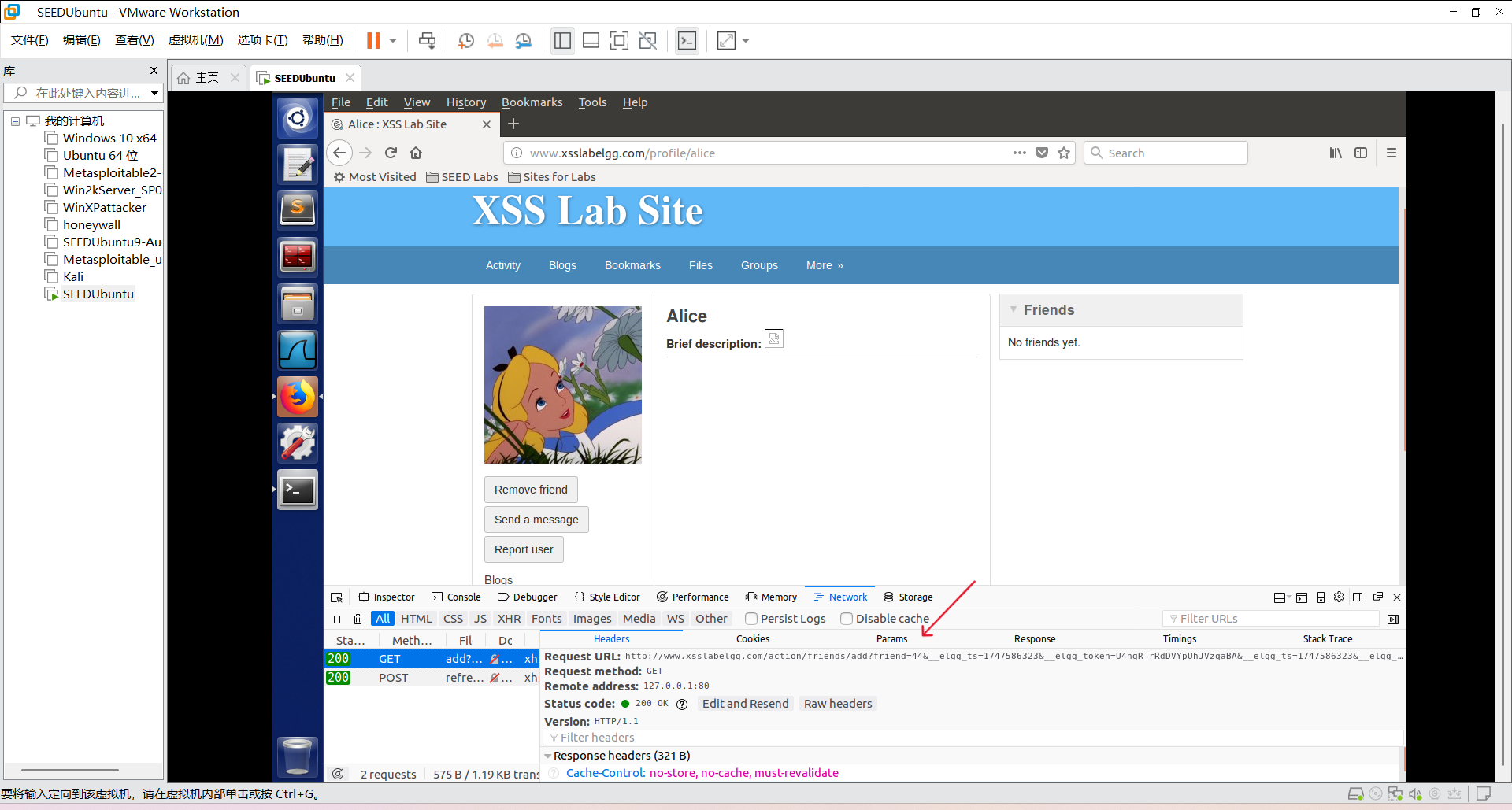
Task: Open DevTools settings gear icon
Action: pos(1339,597)
